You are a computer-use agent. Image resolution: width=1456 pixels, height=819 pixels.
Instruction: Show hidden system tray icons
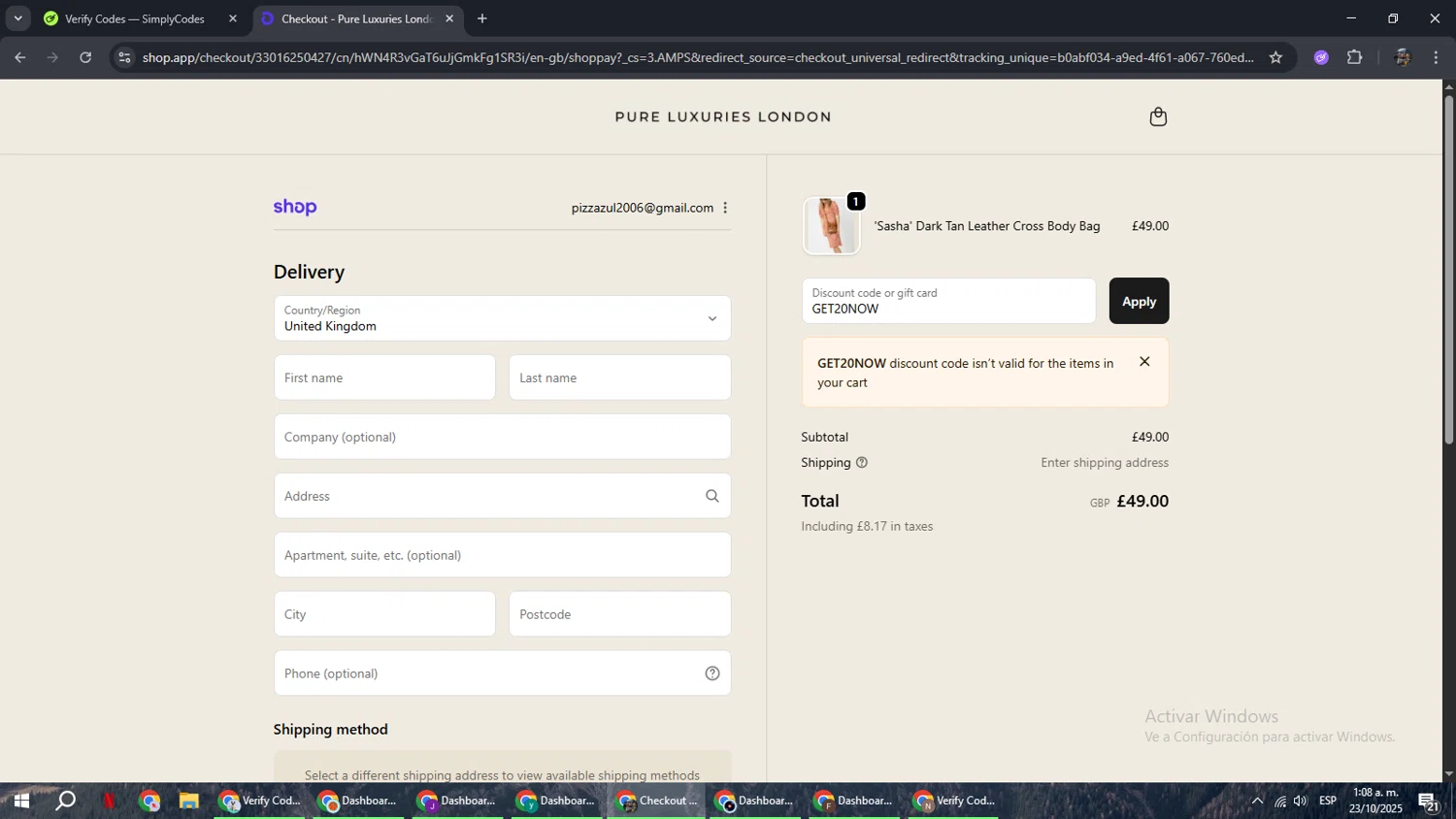coord(1257,801)
